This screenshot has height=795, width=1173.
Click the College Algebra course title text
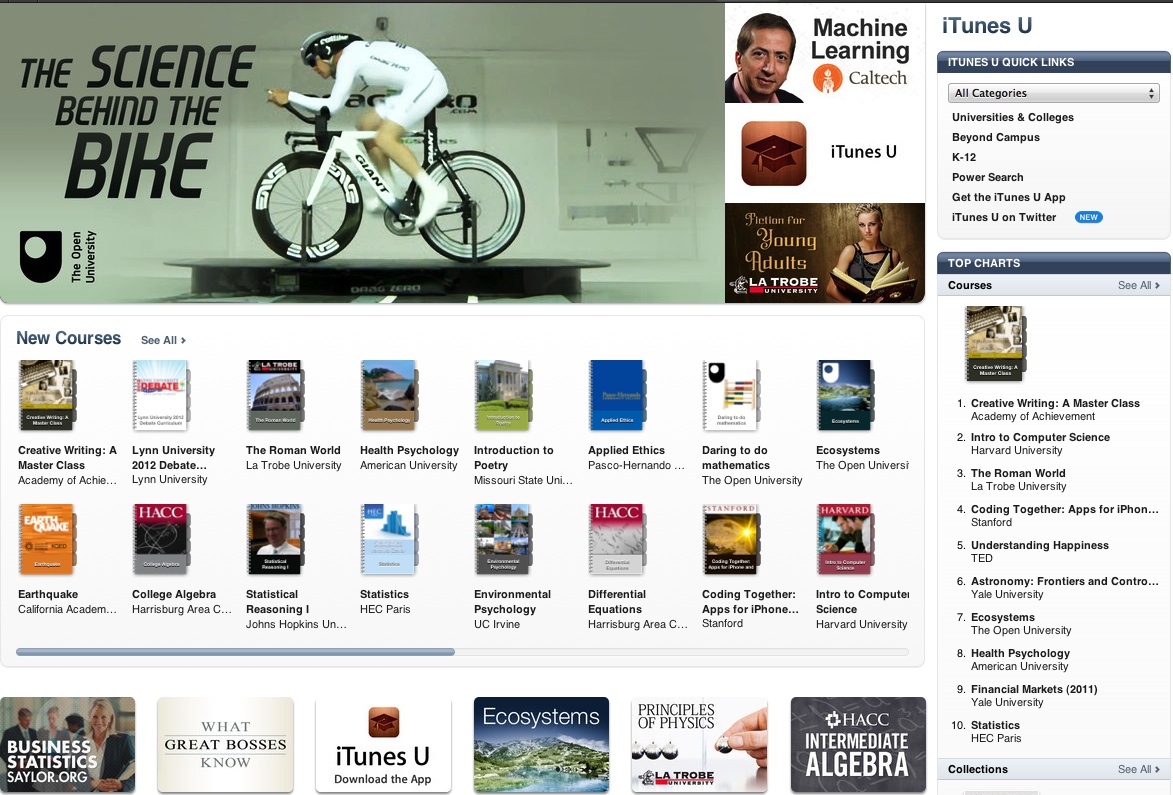174,595
